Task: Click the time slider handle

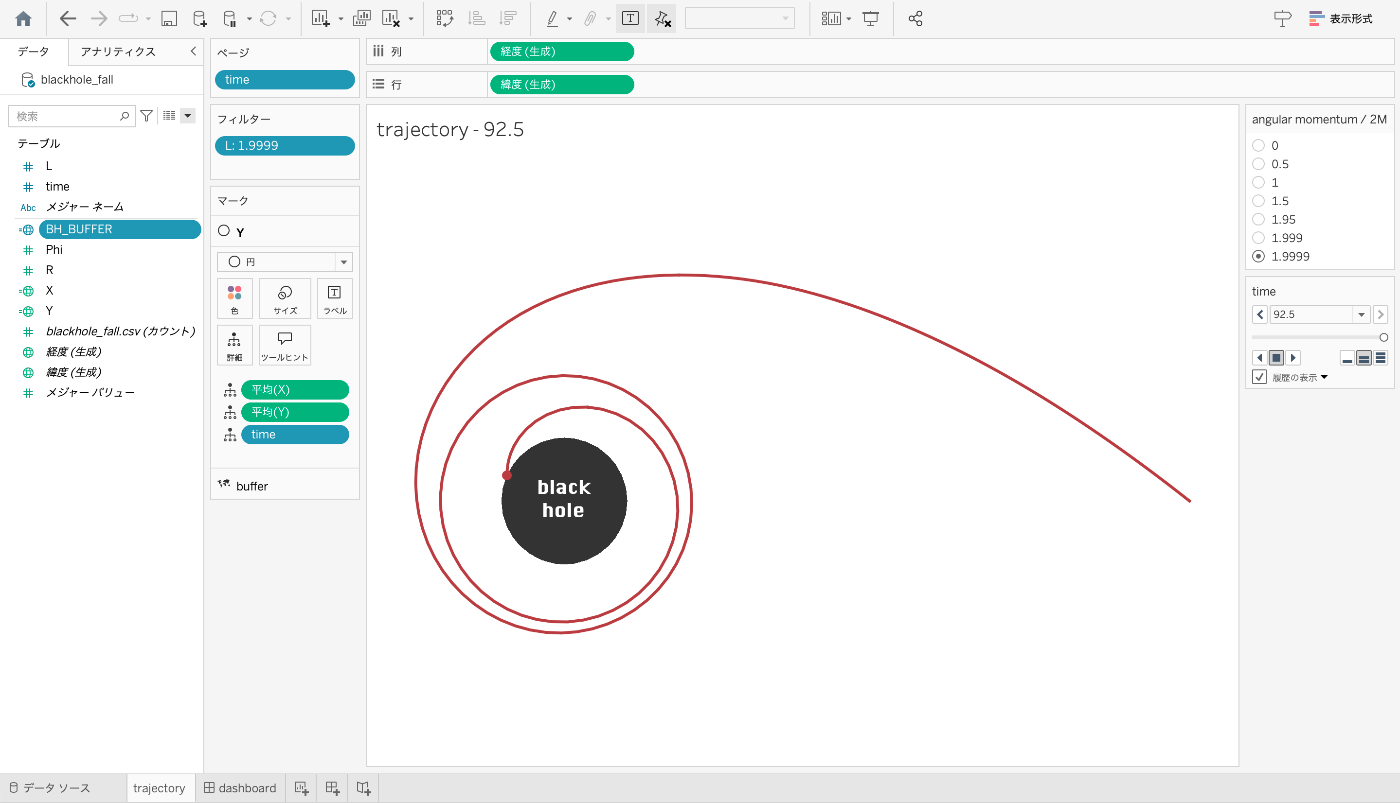Action: (1384, 337)
